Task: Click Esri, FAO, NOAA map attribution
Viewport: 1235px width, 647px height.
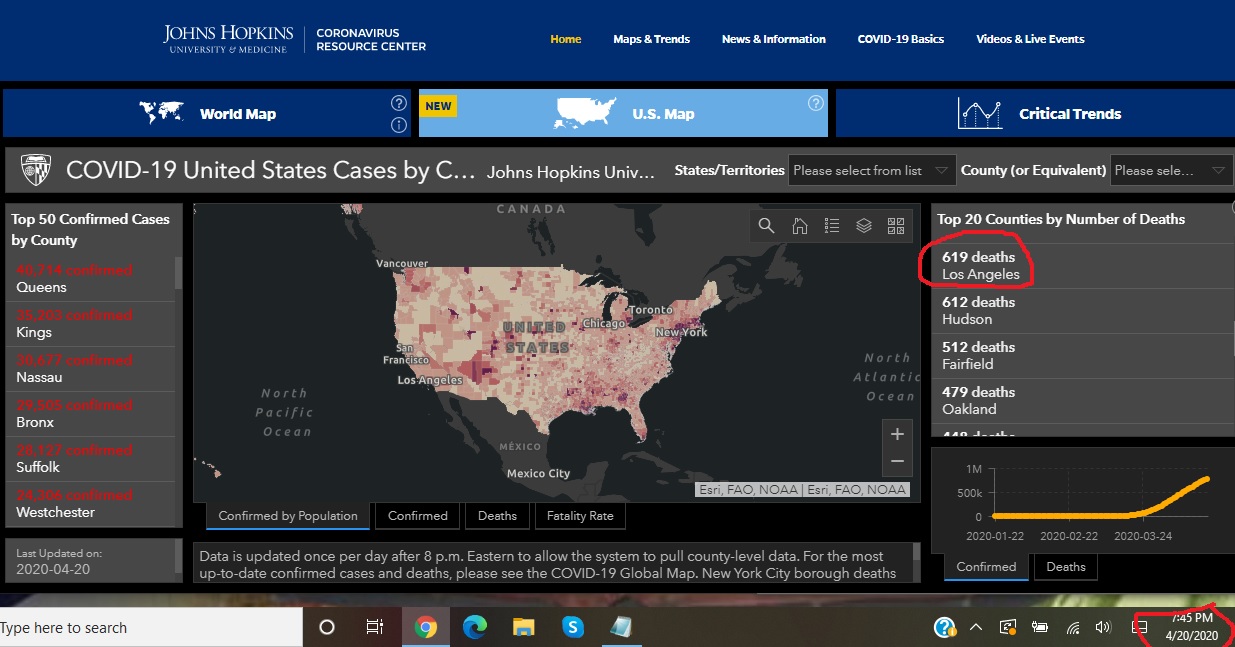Action: [x=802, y=490]
